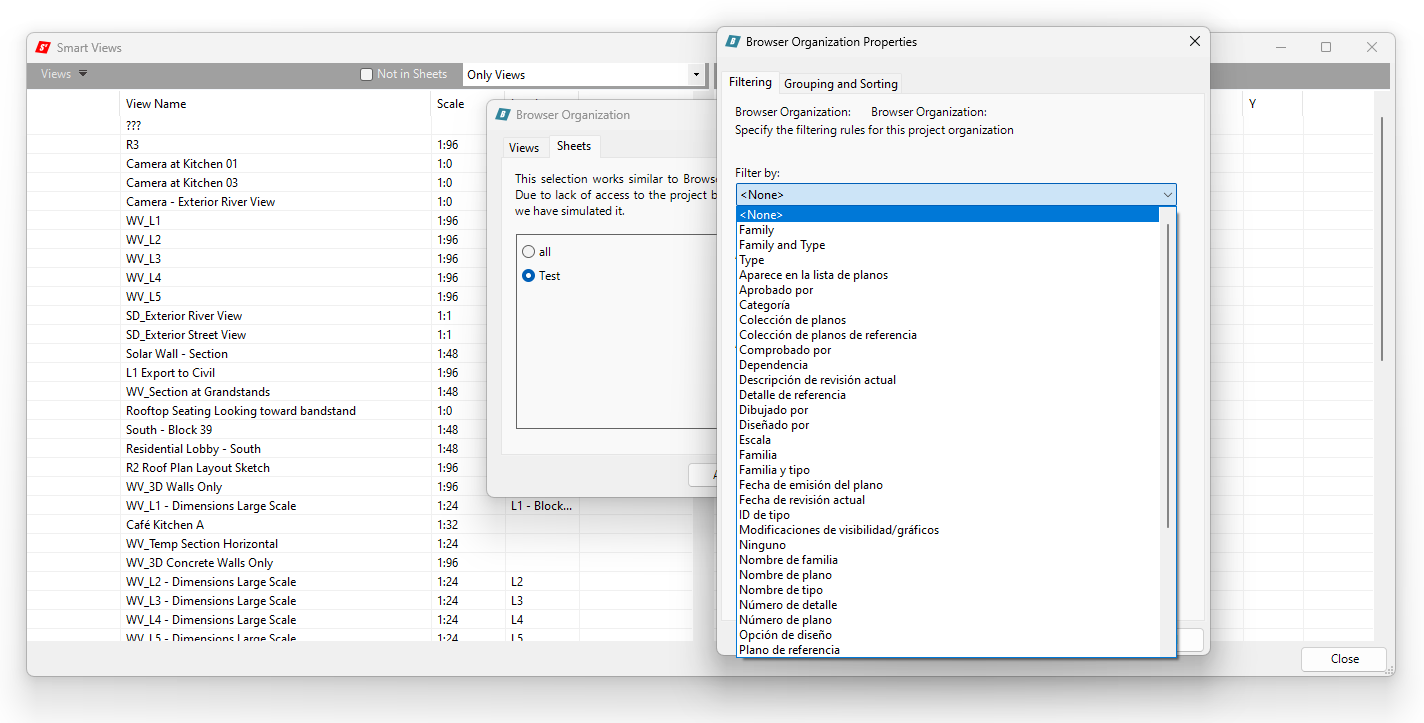Screen dimensions: 1424x723
Task: Click the Scale column header
Action: 468,104
